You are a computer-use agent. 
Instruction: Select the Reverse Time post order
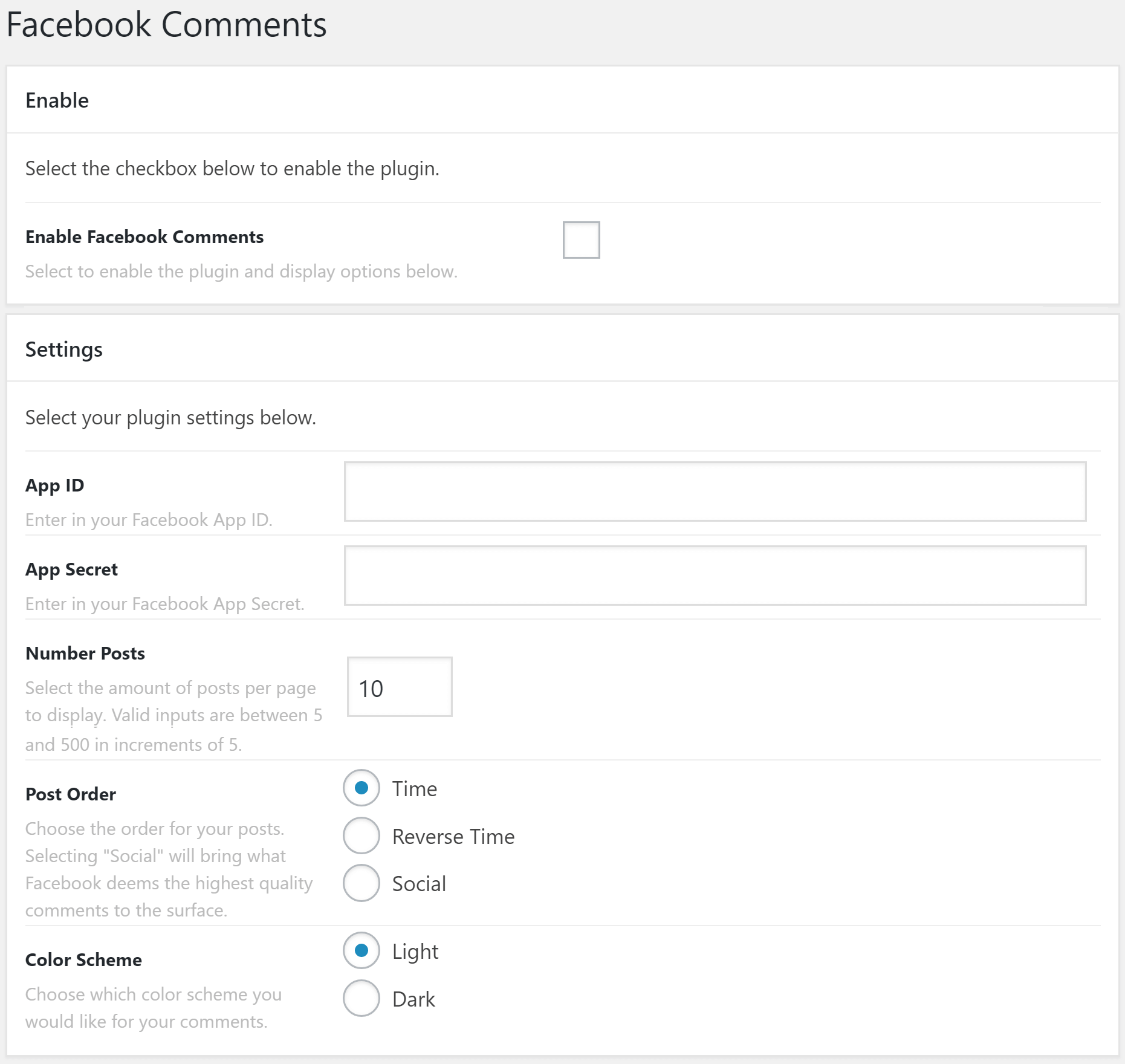pos(361,836)
